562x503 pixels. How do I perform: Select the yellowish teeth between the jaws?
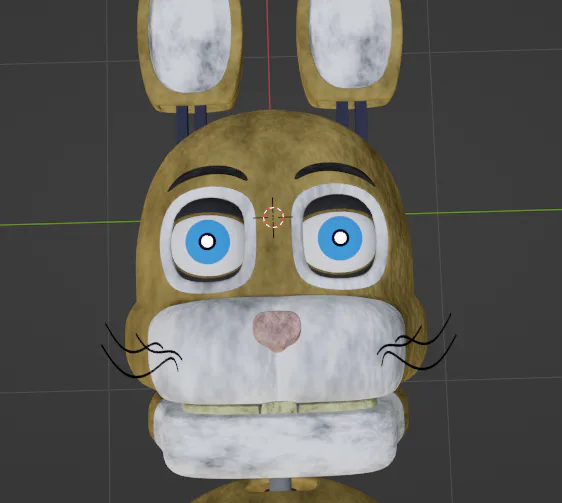coord(279,407)
